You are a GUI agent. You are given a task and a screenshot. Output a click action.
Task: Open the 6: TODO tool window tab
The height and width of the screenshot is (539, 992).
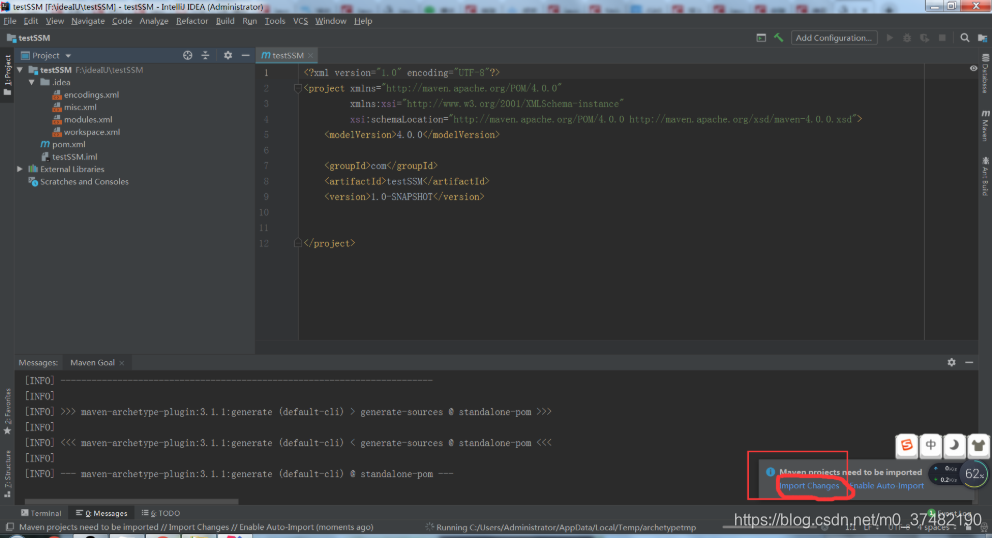click(161, 513)
